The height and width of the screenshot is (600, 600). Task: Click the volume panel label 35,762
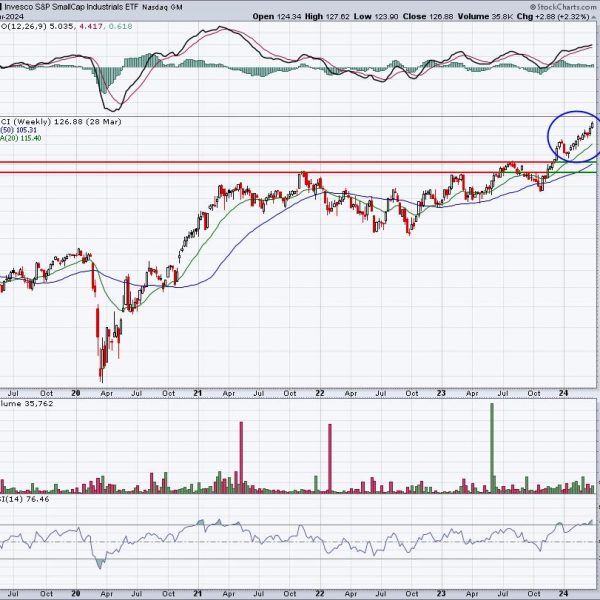coord(26,404)
